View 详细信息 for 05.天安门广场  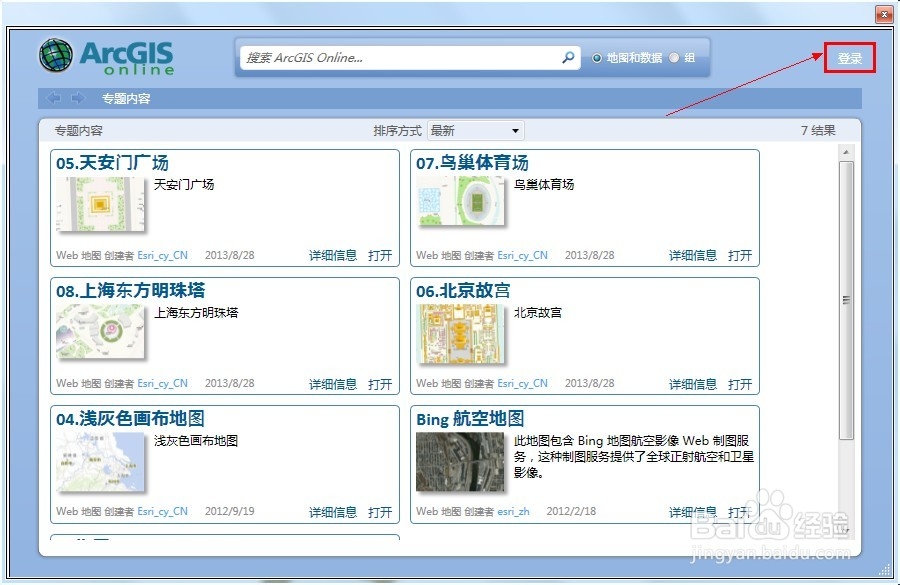333,255
